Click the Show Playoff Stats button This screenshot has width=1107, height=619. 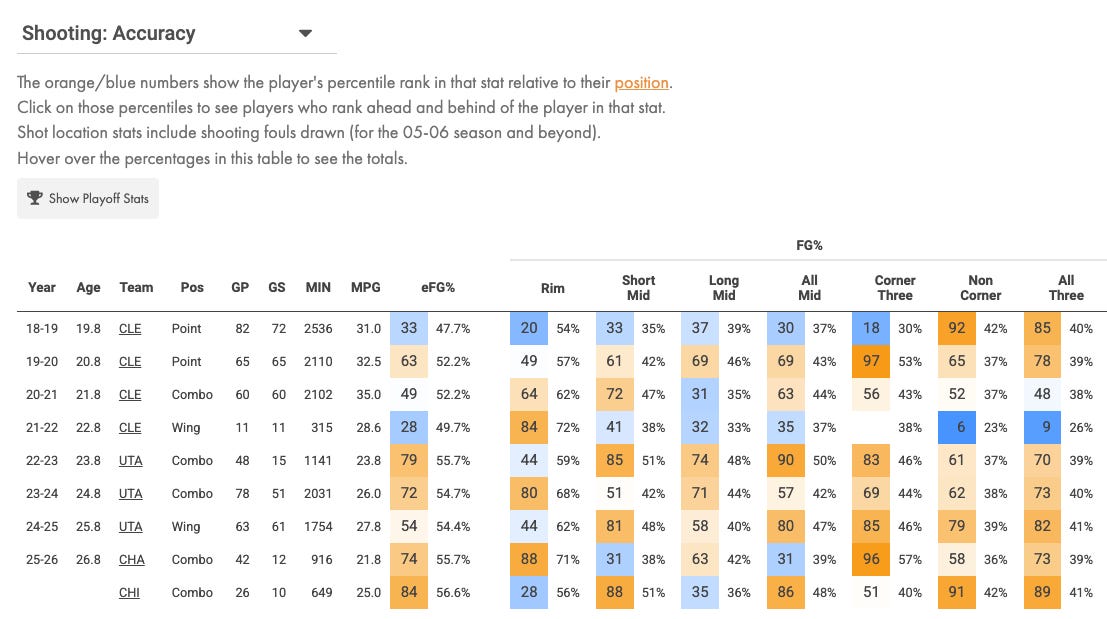point(88,198)
